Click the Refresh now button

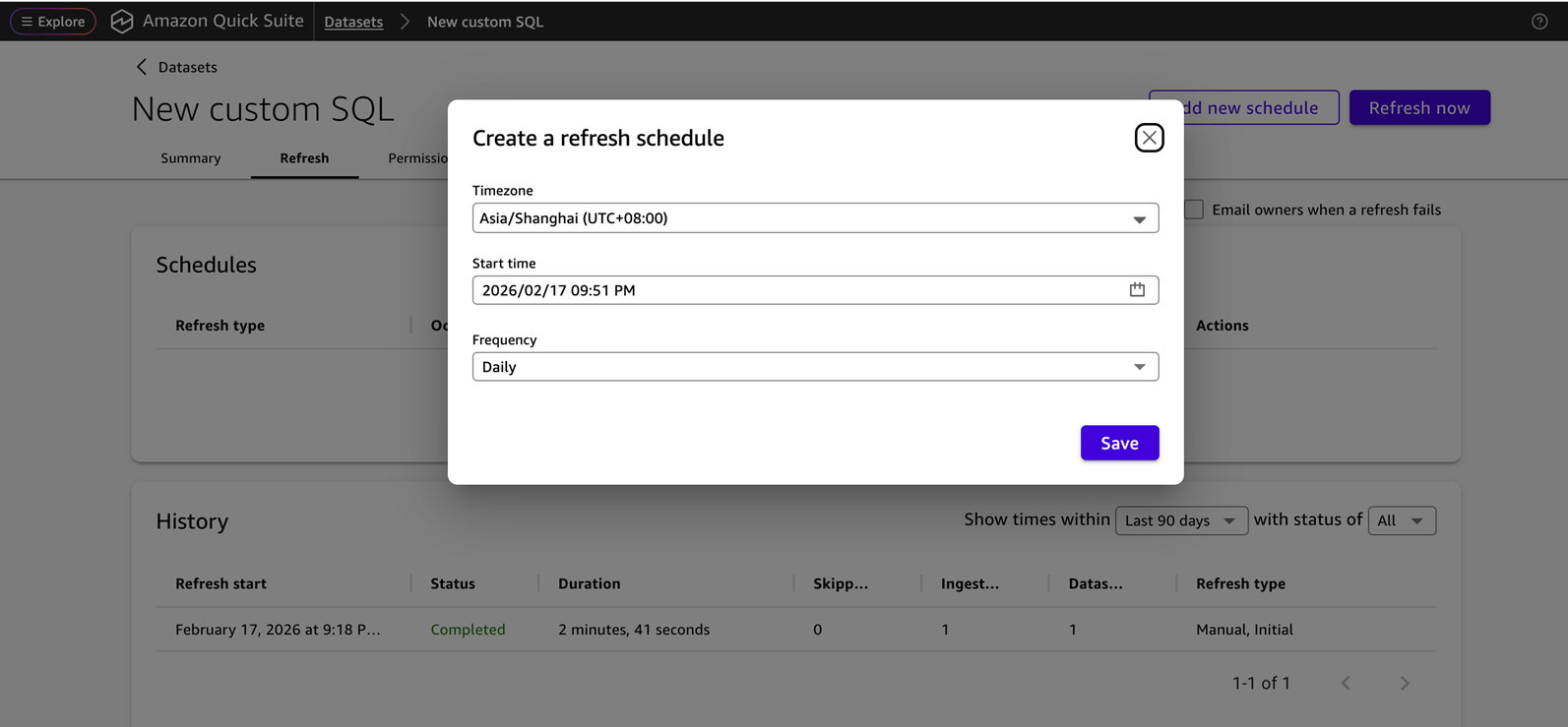click(1418, 108)
